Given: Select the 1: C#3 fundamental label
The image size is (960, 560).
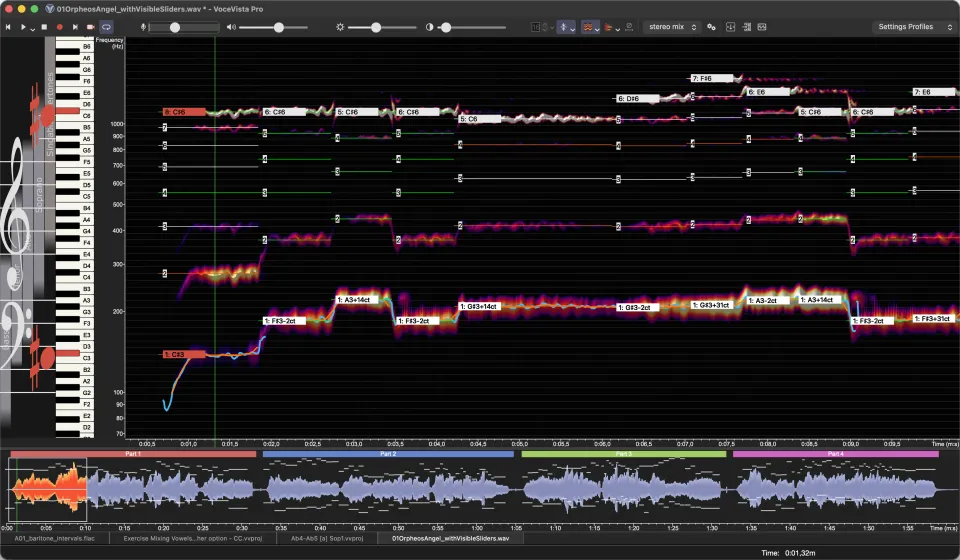Looking at the screenshot, I should tap(184, 354).
